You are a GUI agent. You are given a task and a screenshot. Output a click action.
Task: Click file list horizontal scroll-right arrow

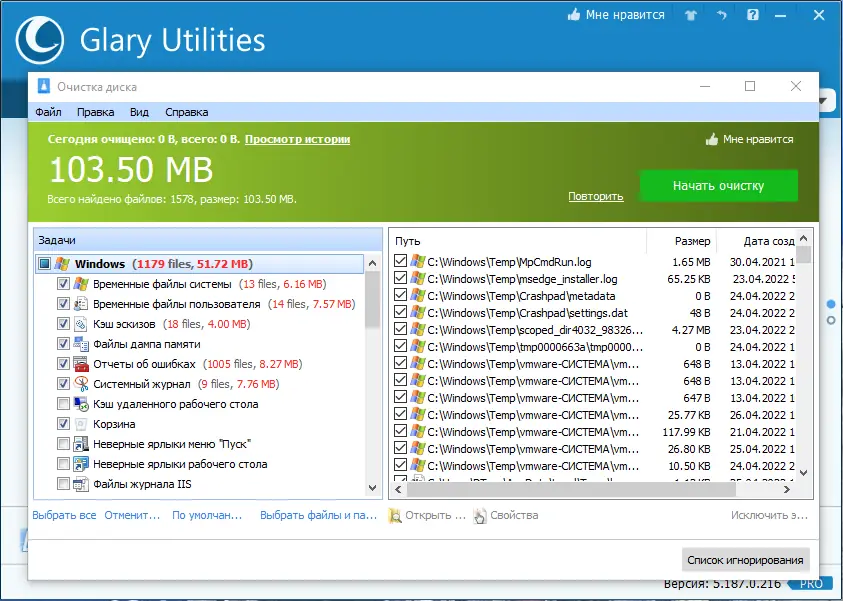[x=787, y=490]
